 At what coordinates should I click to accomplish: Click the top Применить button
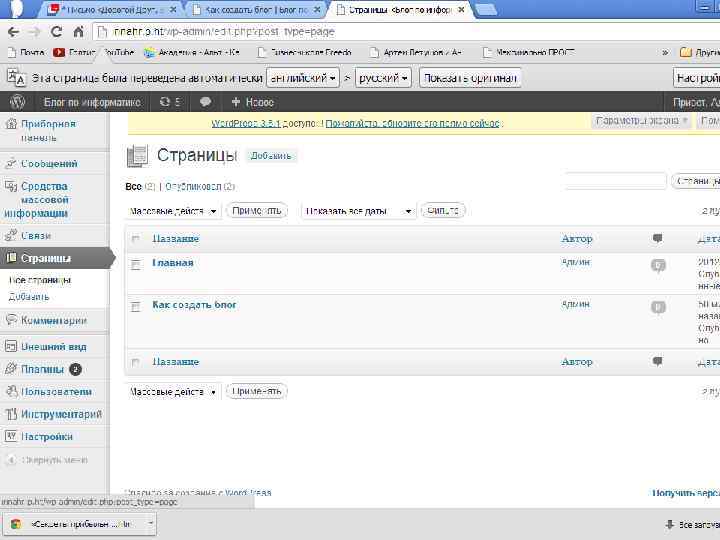(x=257, y=211)
